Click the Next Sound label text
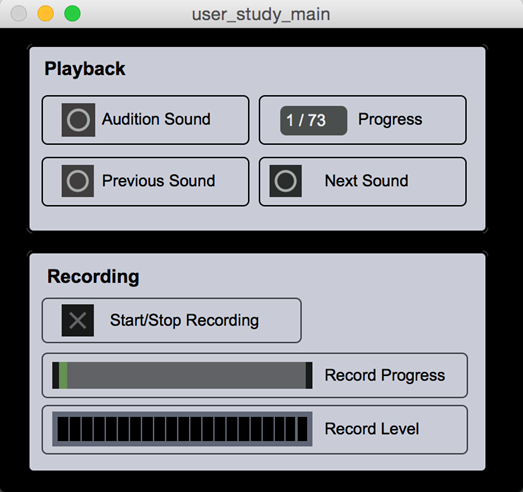This screenshot has width=523, height=492. click(367, 181)
